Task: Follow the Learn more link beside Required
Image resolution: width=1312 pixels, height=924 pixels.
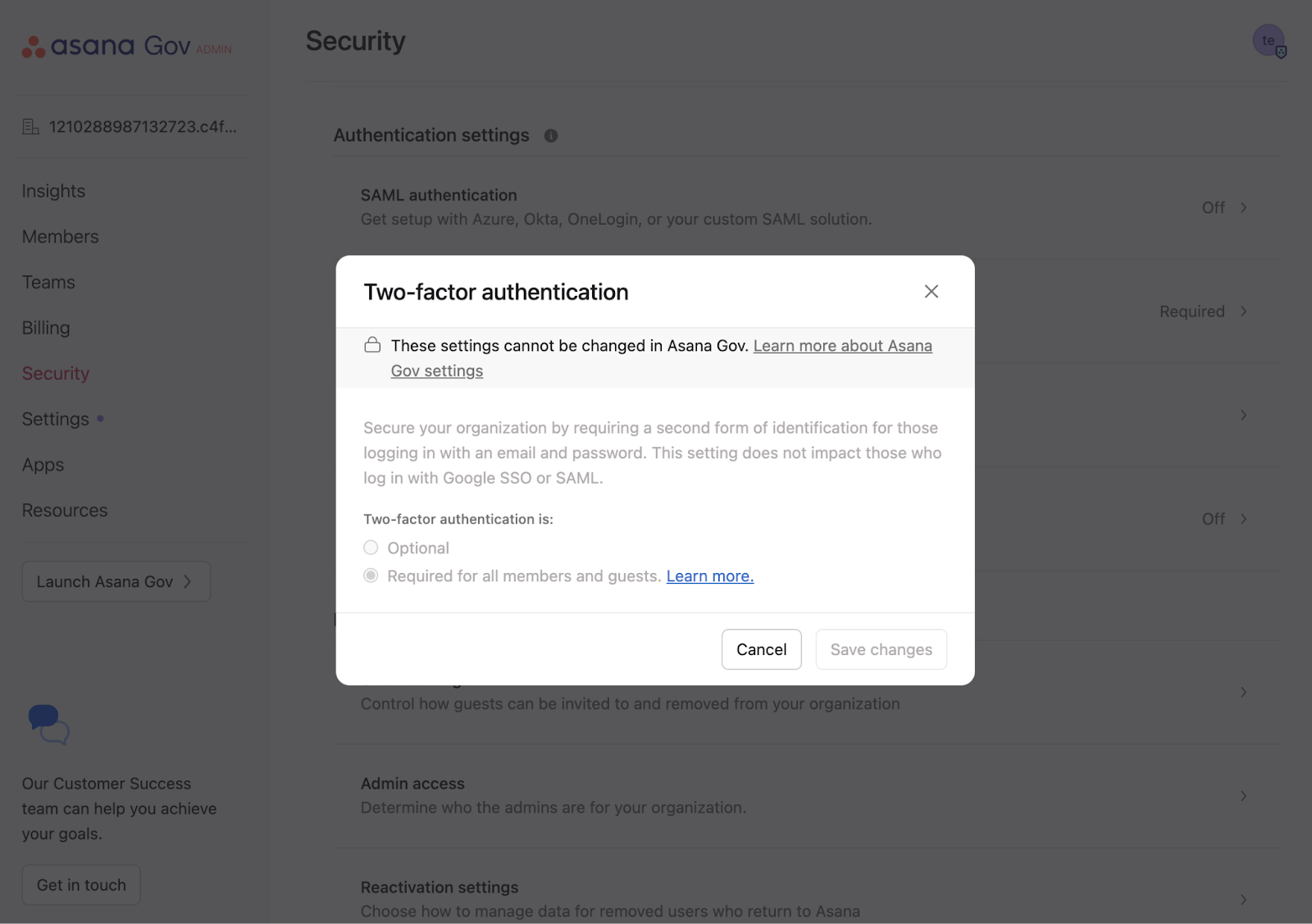Action: (709, 576)
